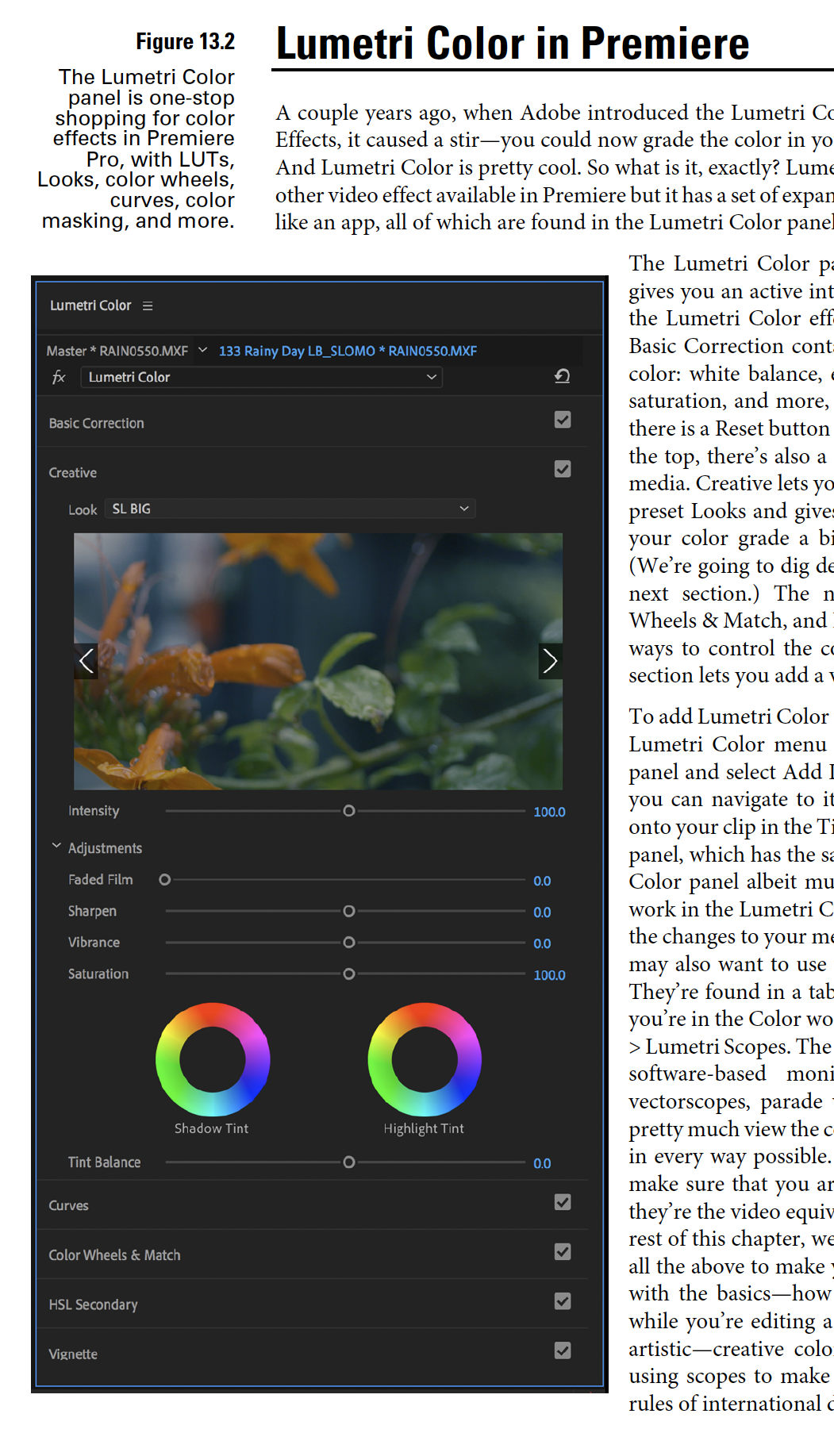Click the Saturation slider handle
This screenshot has height=1456, width=834.
(x=349, y=974)
